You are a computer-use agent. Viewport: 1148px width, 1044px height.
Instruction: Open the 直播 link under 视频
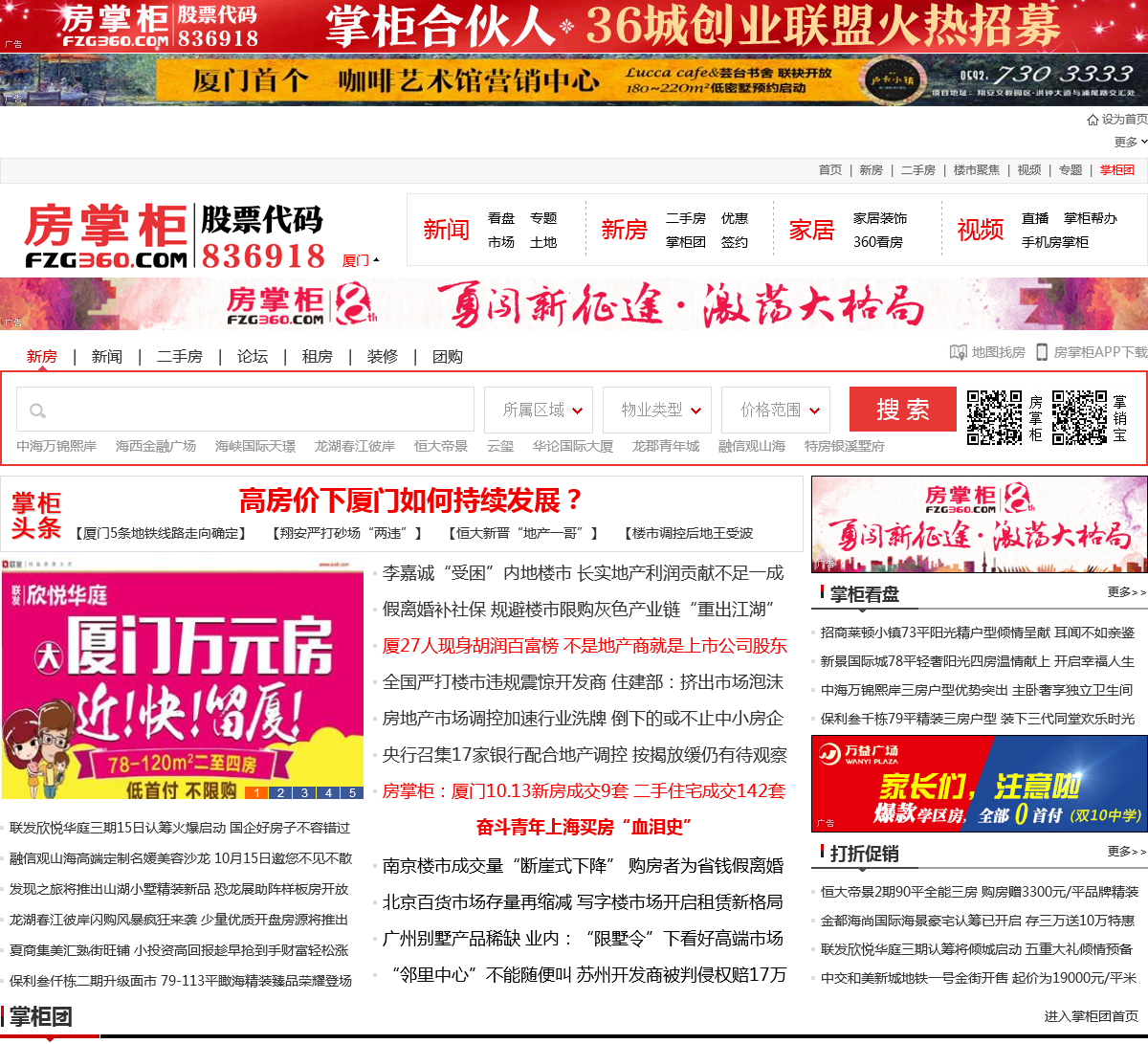[1035, 218]
